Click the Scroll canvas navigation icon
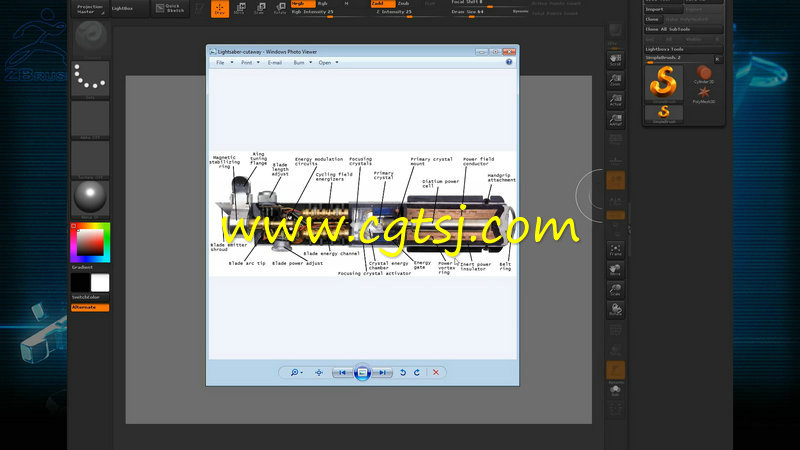Screen dimensions: 800x450 pos(615,60)
